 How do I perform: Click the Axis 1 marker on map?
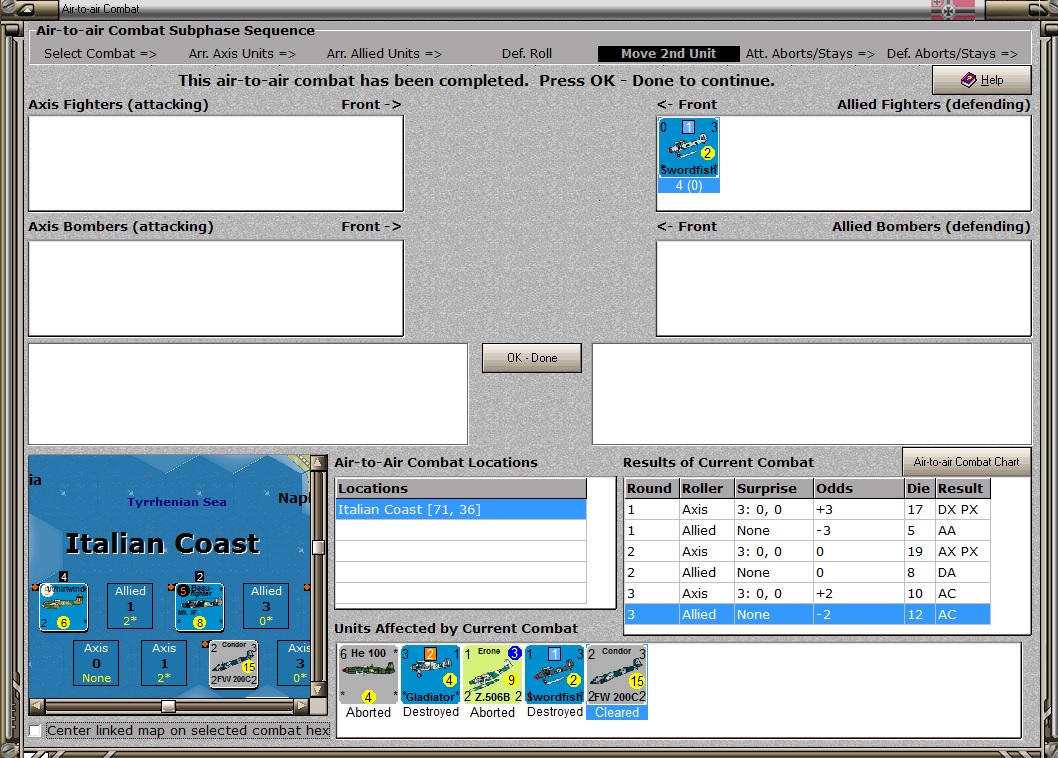coord(164,663)
